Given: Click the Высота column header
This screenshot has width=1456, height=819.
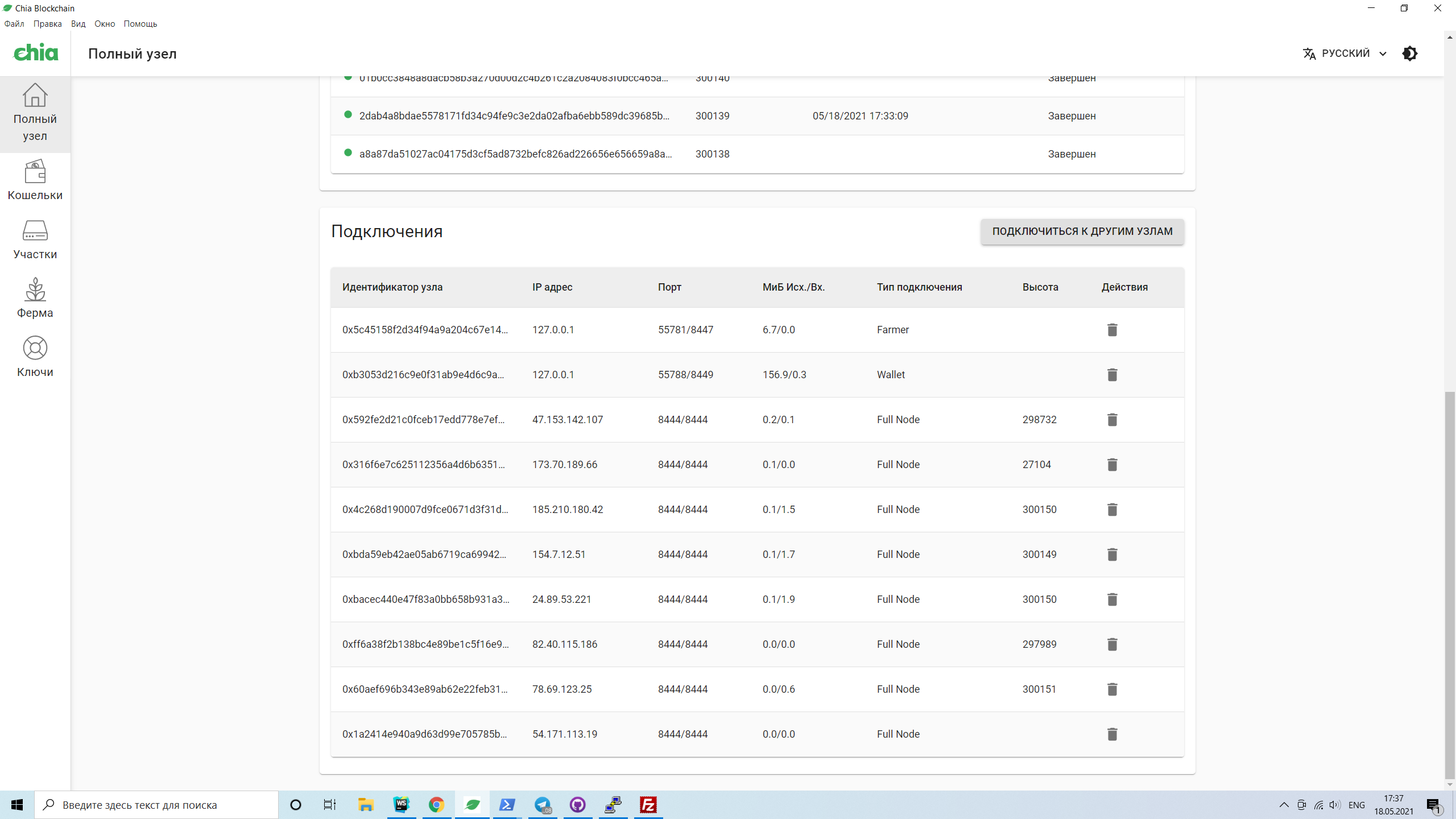Looking at the screenshot, I should pyautogui.click(x=1040, y=287).
